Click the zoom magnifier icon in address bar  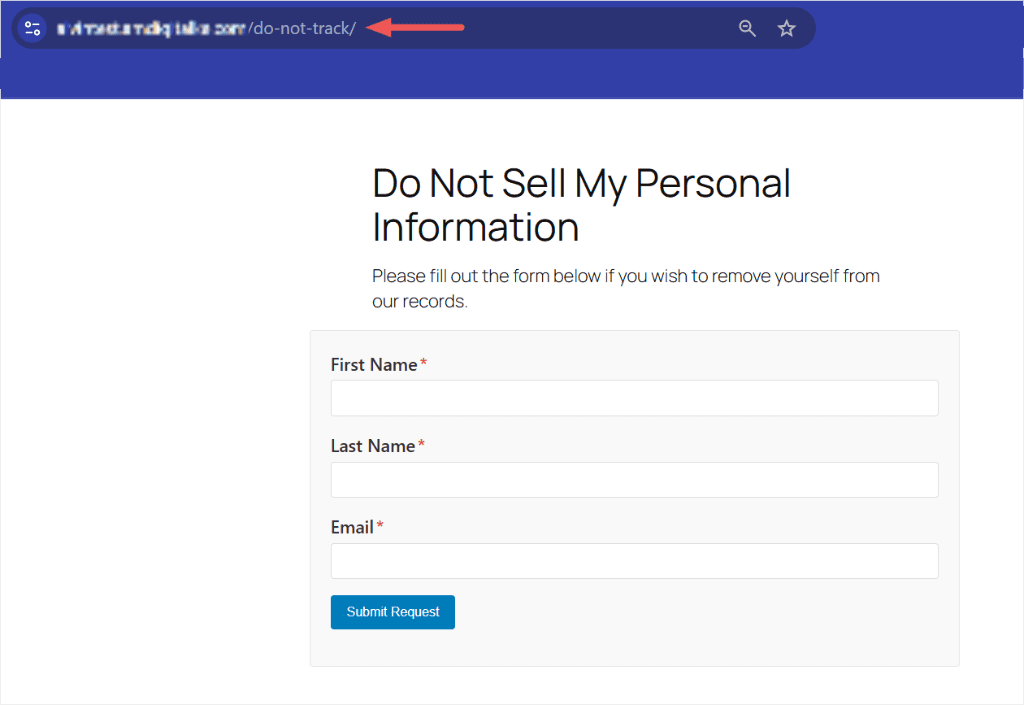coord(747,28)
